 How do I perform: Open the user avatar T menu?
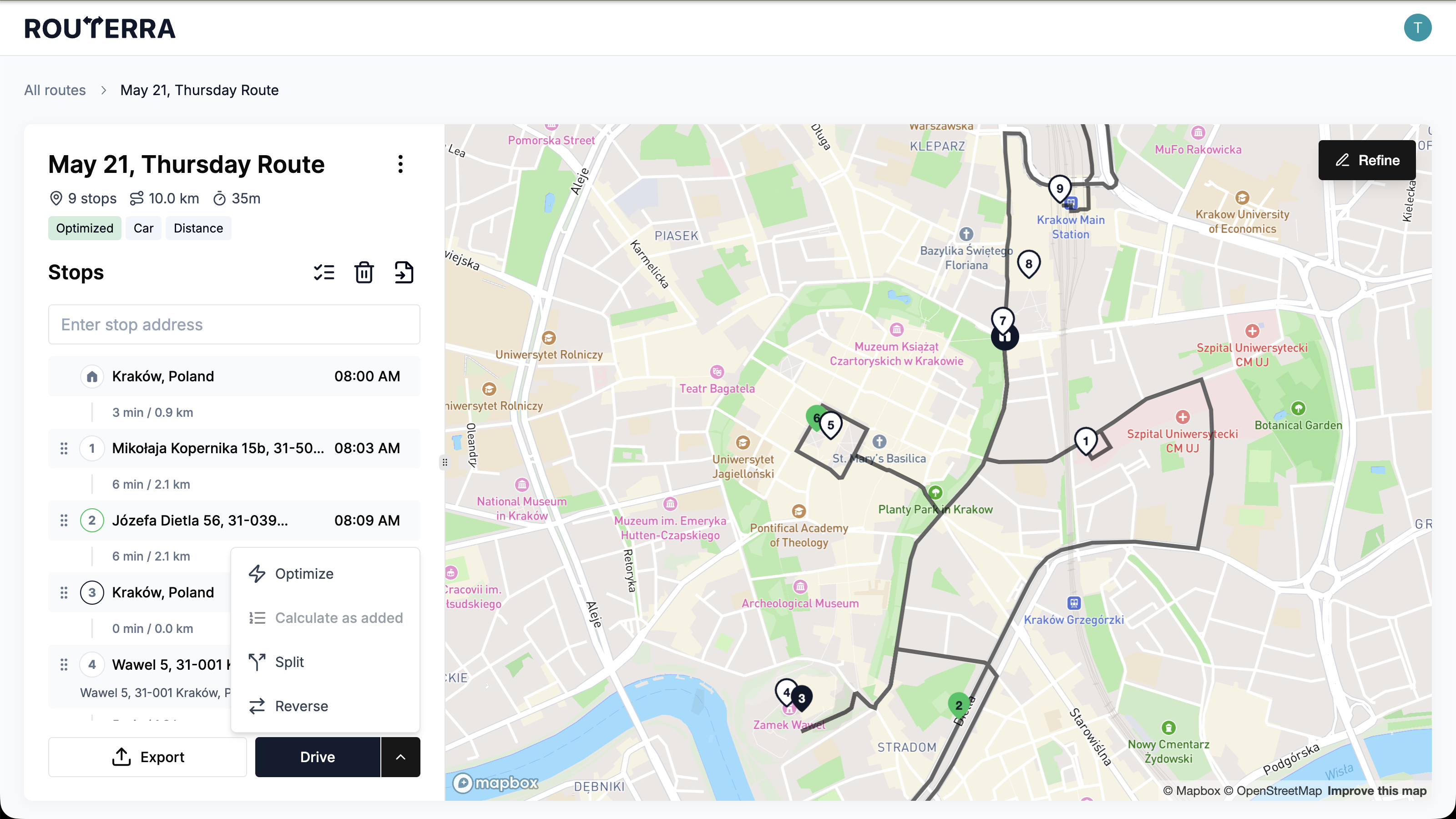[x=1418, y=28]
